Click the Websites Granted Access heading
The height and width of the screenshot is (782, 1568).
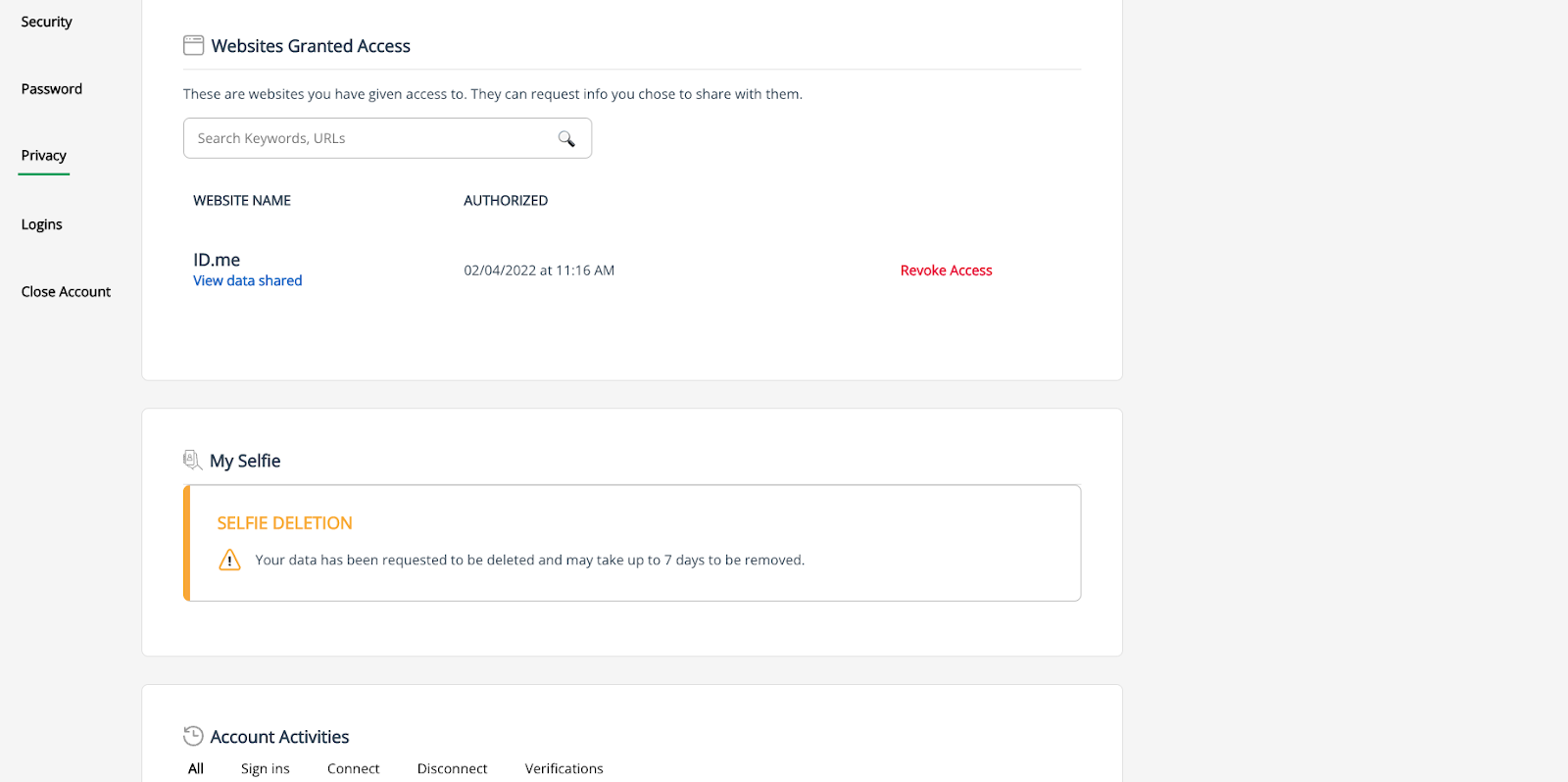point(311,46)
